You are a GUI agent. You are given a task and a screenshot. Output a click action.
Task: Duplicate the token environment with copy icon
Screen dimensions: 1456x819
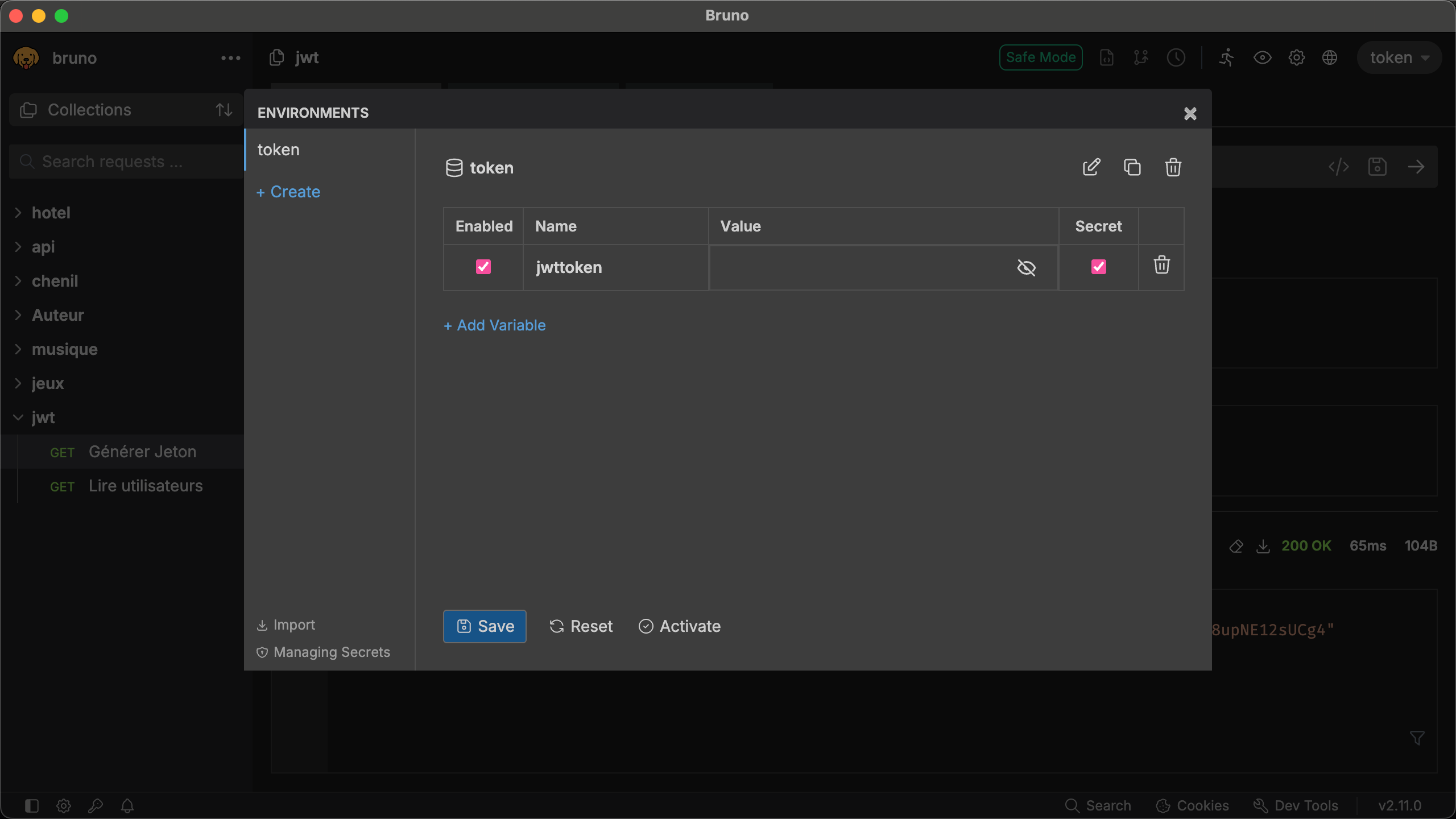coord(1132,167)
